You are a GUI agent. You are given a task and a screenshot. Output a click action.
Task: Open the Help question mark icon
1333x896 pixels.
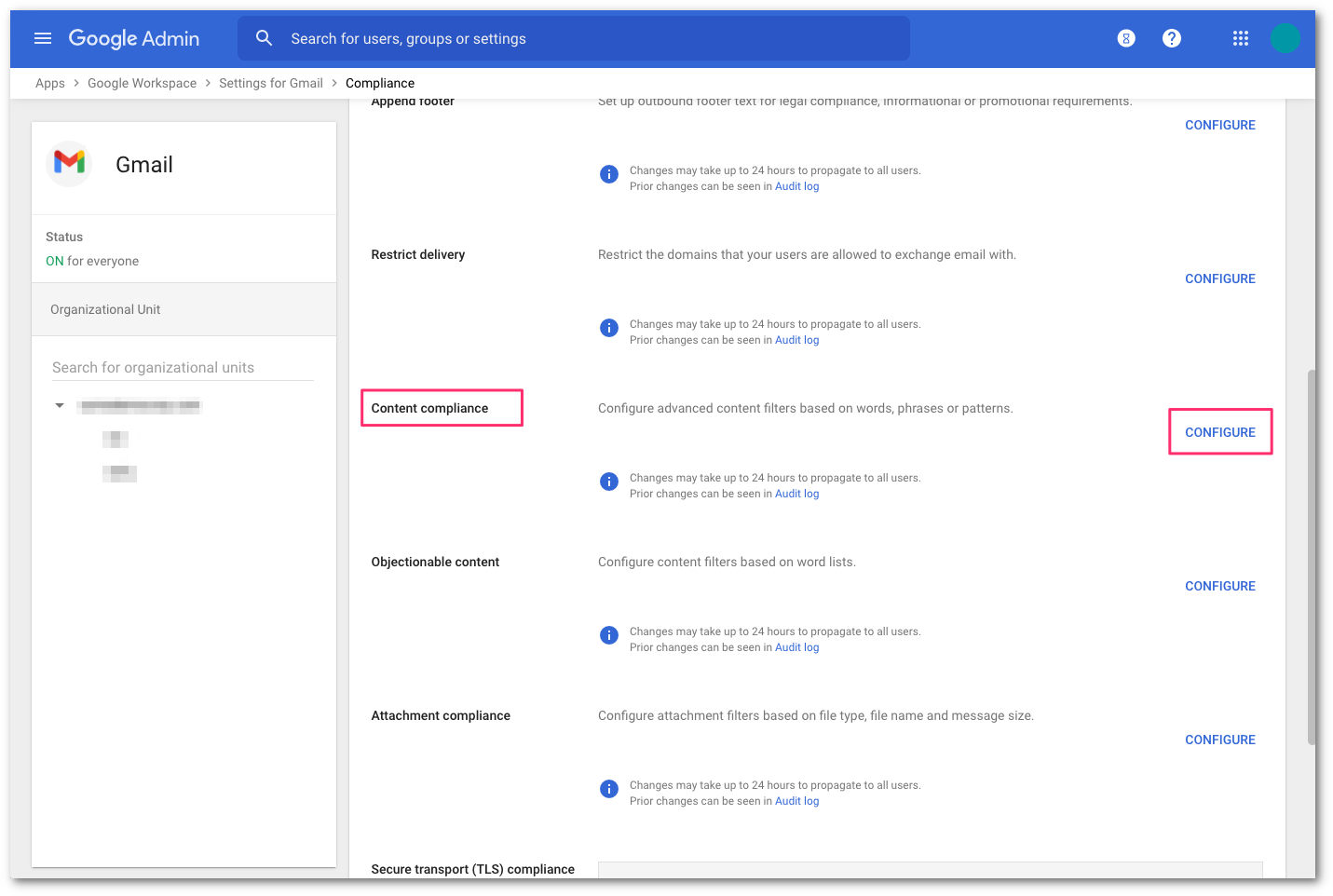point(1172,38)
